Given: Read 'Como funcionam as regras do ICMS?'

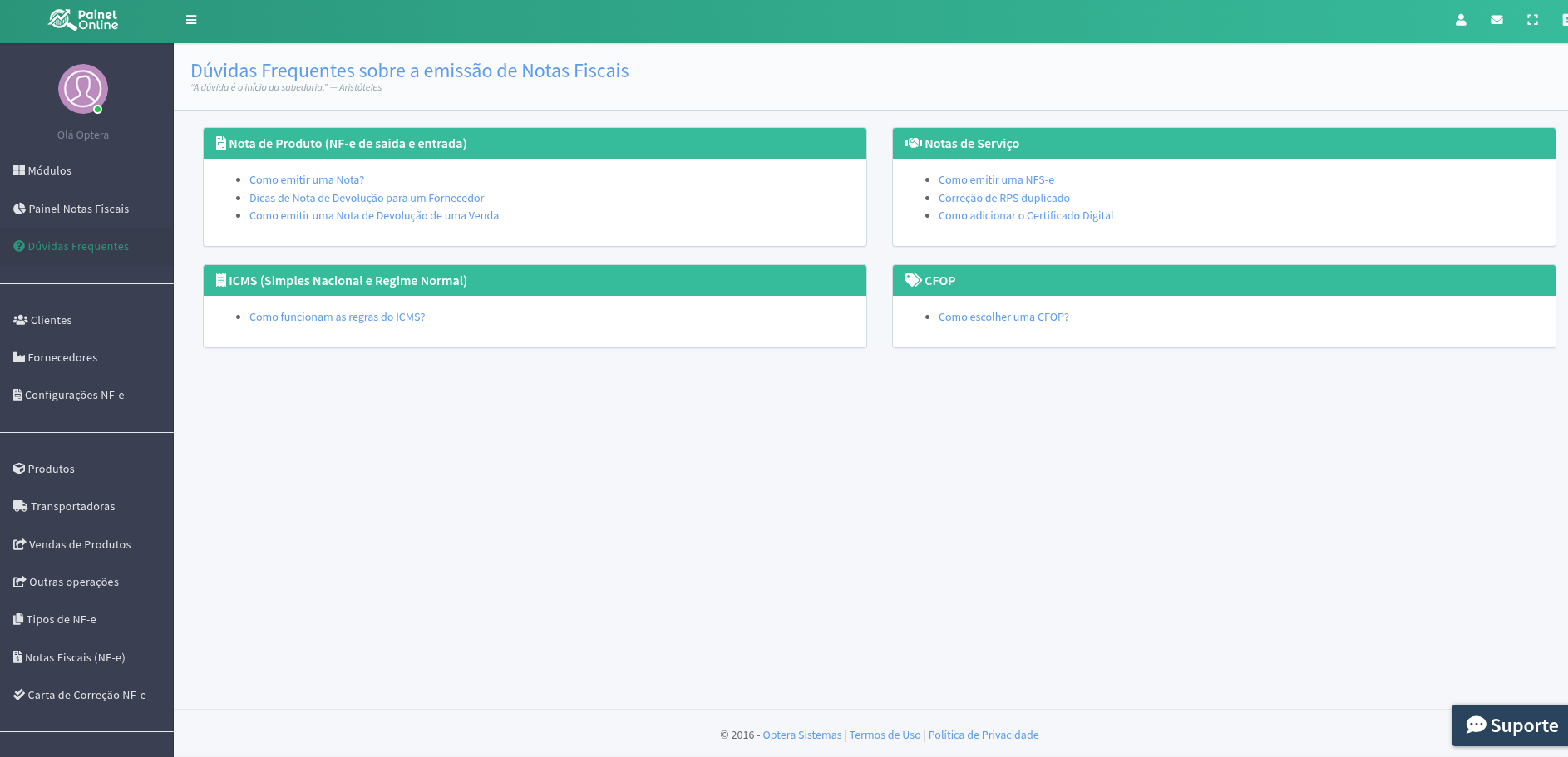Looking at the screenshot, I should 337,317.
